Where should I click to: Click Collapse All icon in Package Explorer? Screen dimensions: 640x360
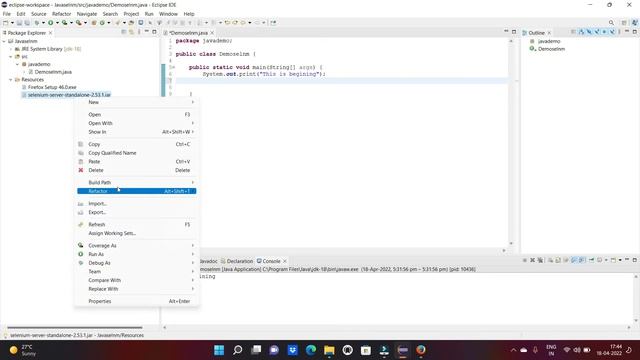(x=124, y=32)
